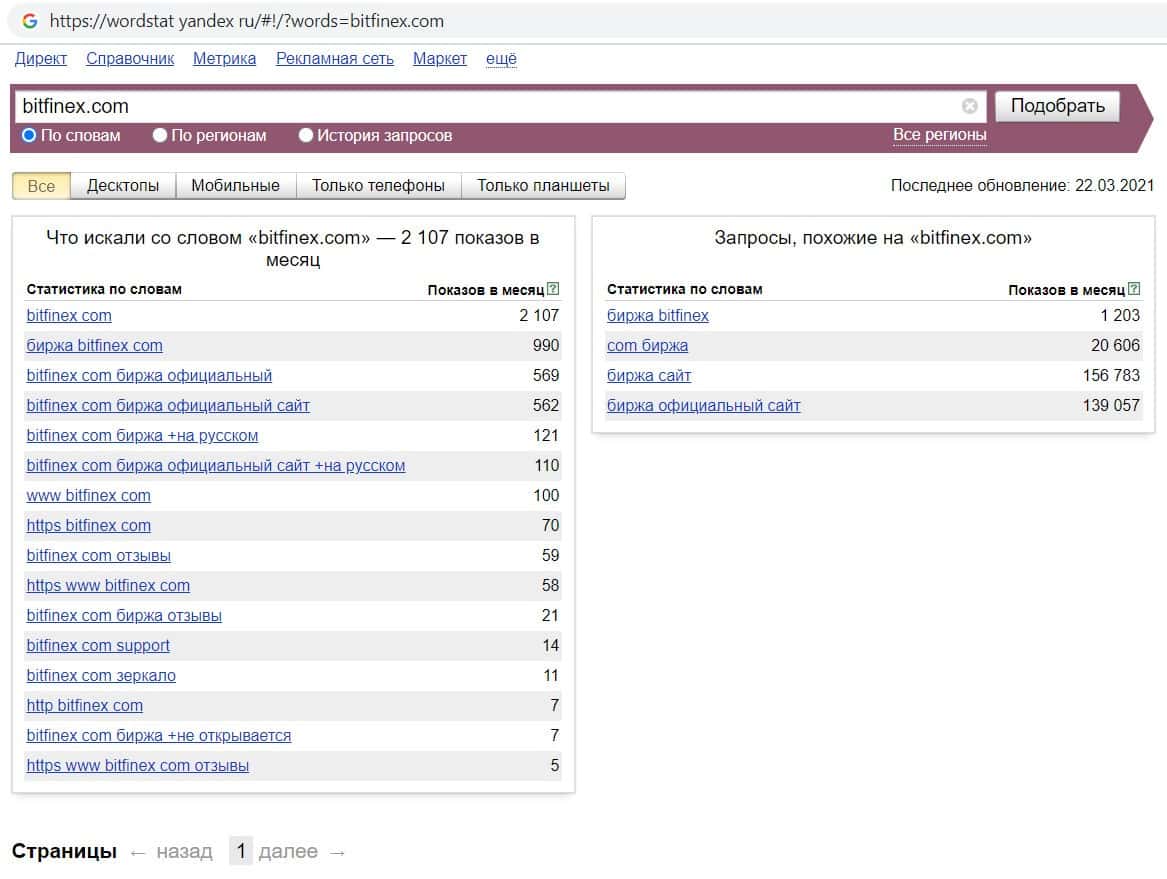The height and width of the screenshot is (879, 1167).
Task: Clear the search field with X icon
Action: [x=969, y=106]
